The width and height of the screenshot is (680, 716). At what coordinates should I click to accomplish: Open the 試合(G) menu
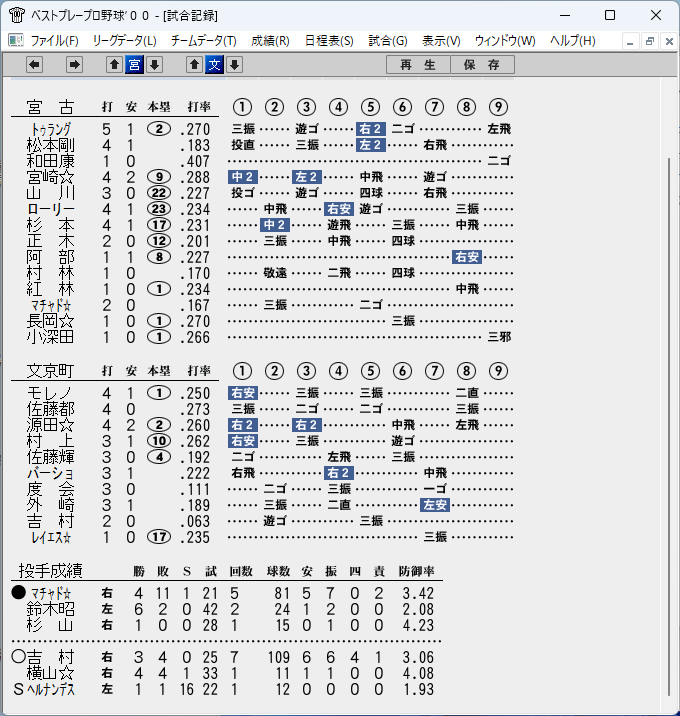[388, 41]
